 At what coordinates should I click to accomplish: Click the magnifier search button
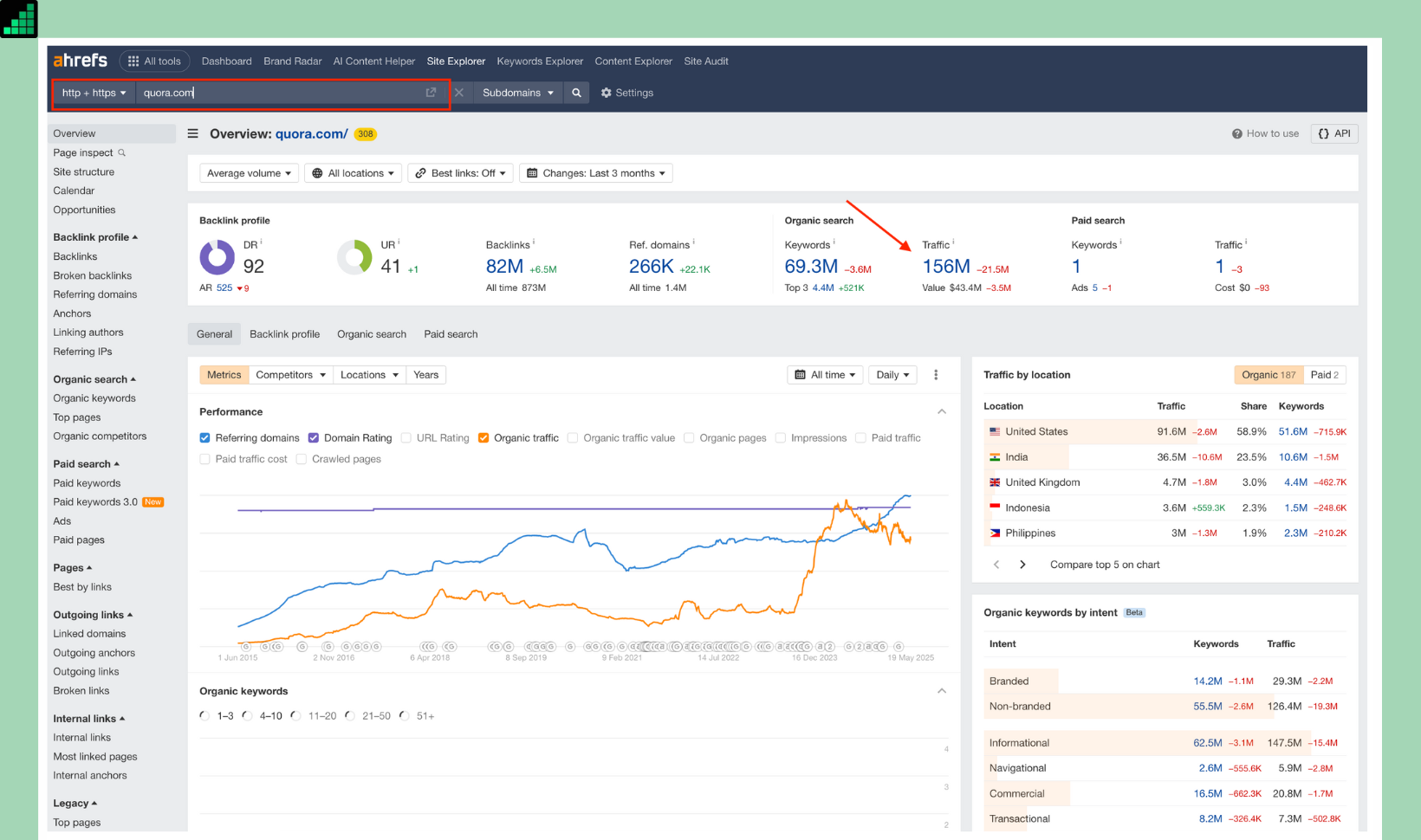[576, 93]
